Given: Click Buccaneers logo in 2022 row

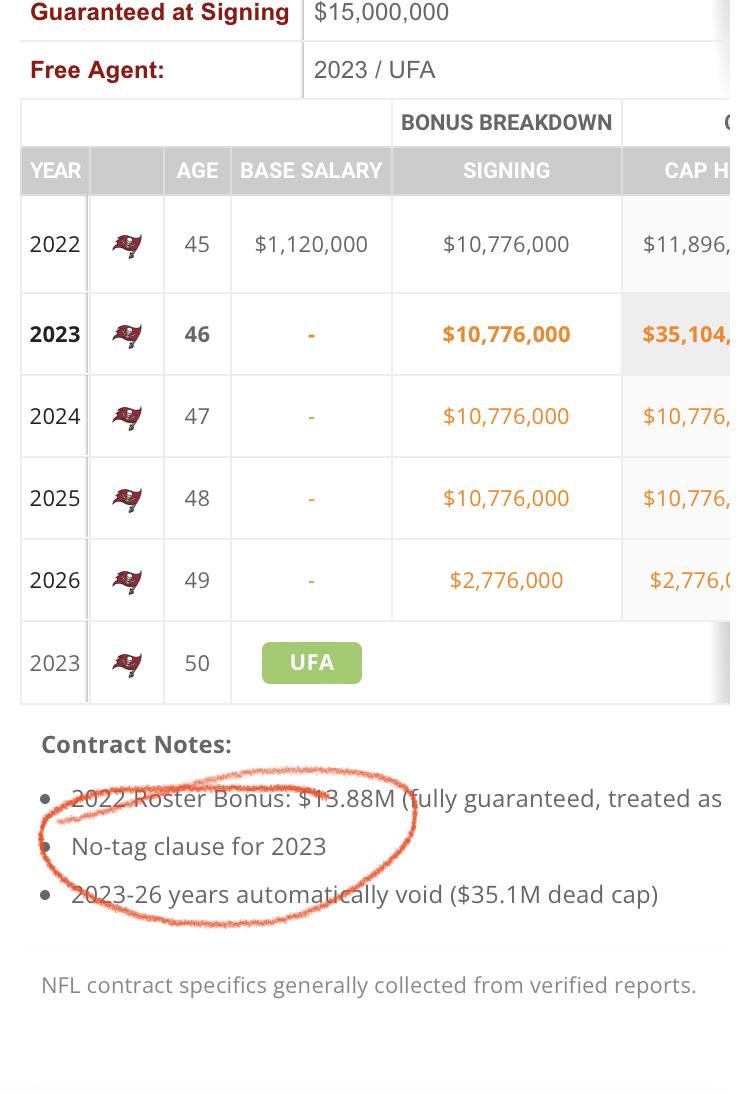Looking at the screenshot, I should pos(127,245).
